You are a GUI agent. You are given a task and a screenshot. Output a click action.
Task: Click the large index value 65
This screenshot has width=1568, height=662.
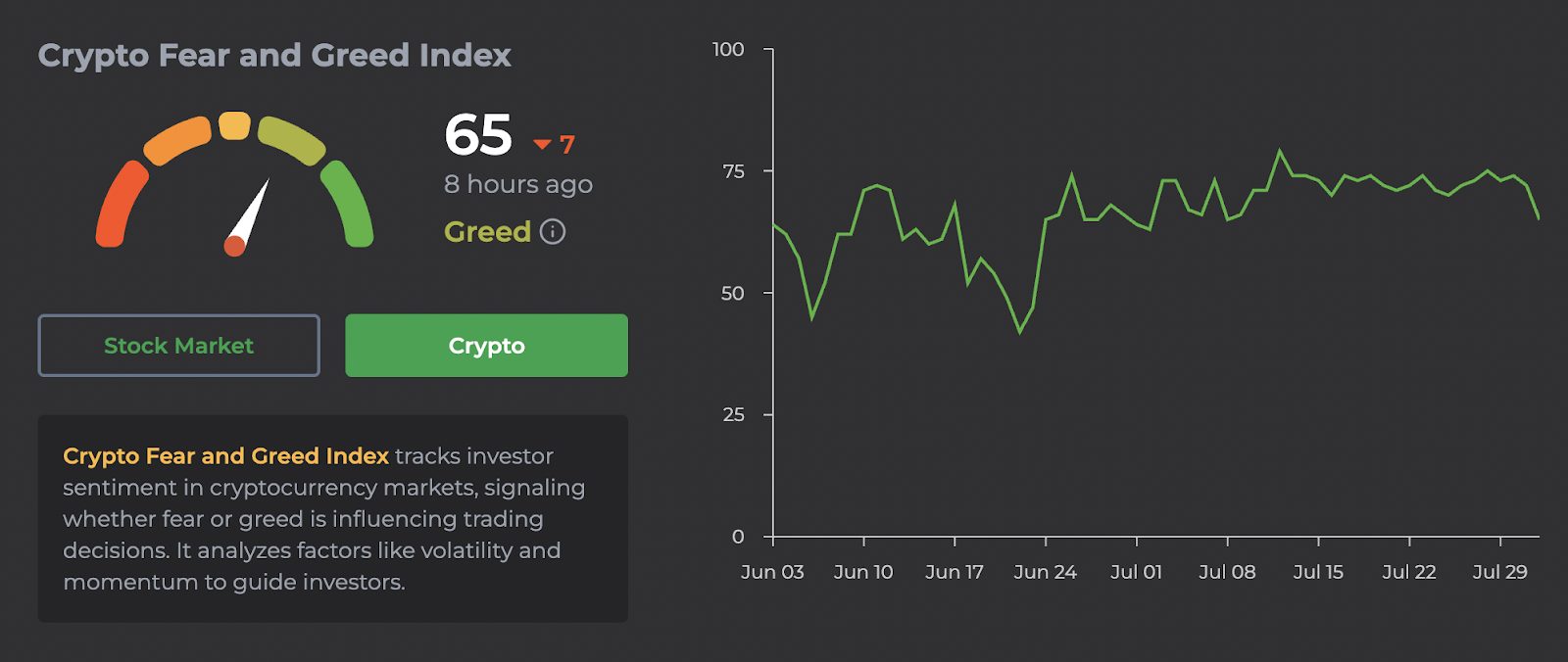coord(478,135)
